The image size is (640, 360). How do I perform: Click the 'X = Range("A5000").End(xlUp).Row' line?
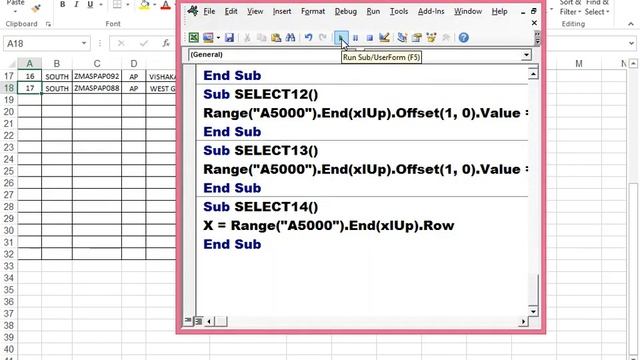click(x=329, y=226)
